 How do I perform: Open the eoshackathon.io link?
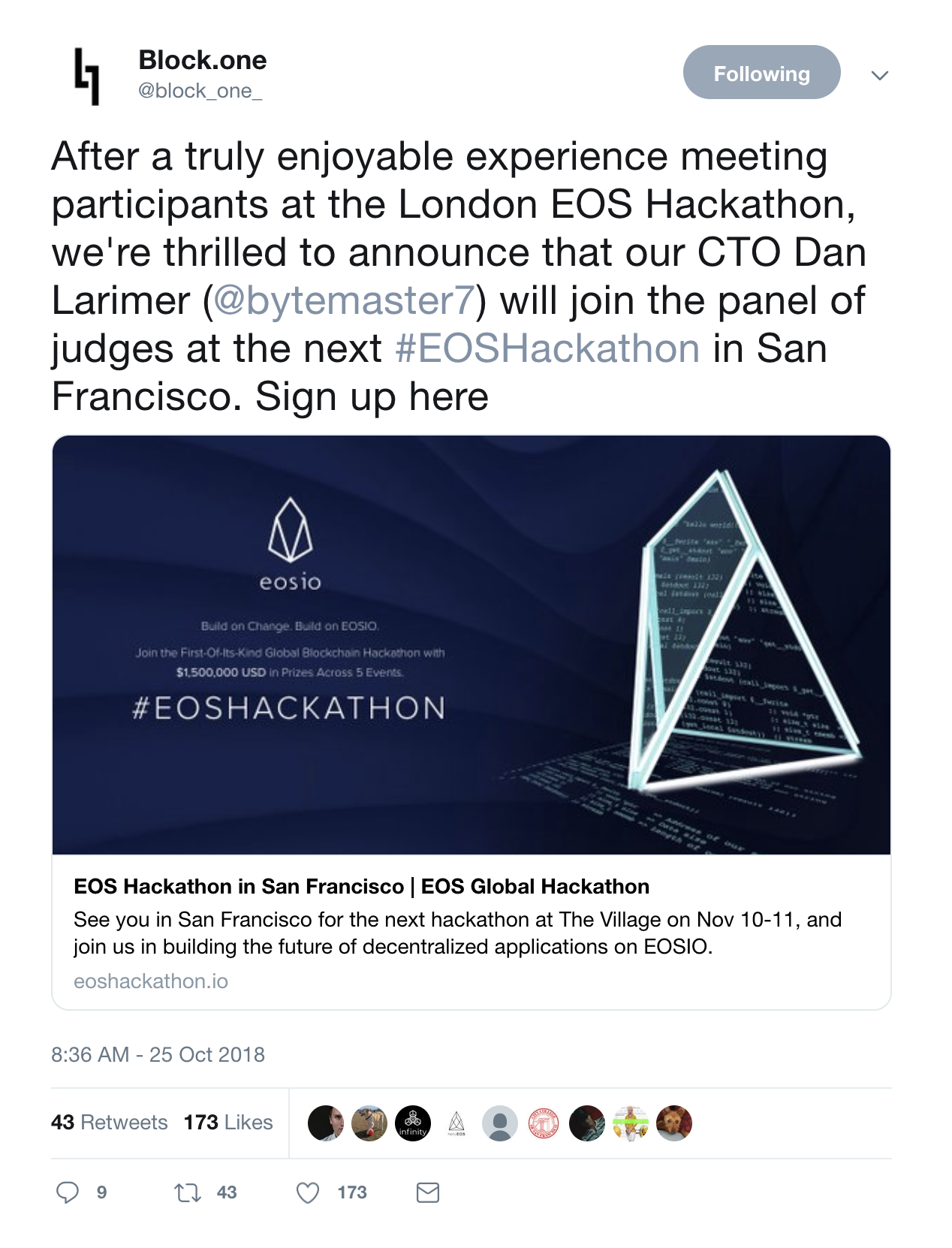click(x=151, y=981)
